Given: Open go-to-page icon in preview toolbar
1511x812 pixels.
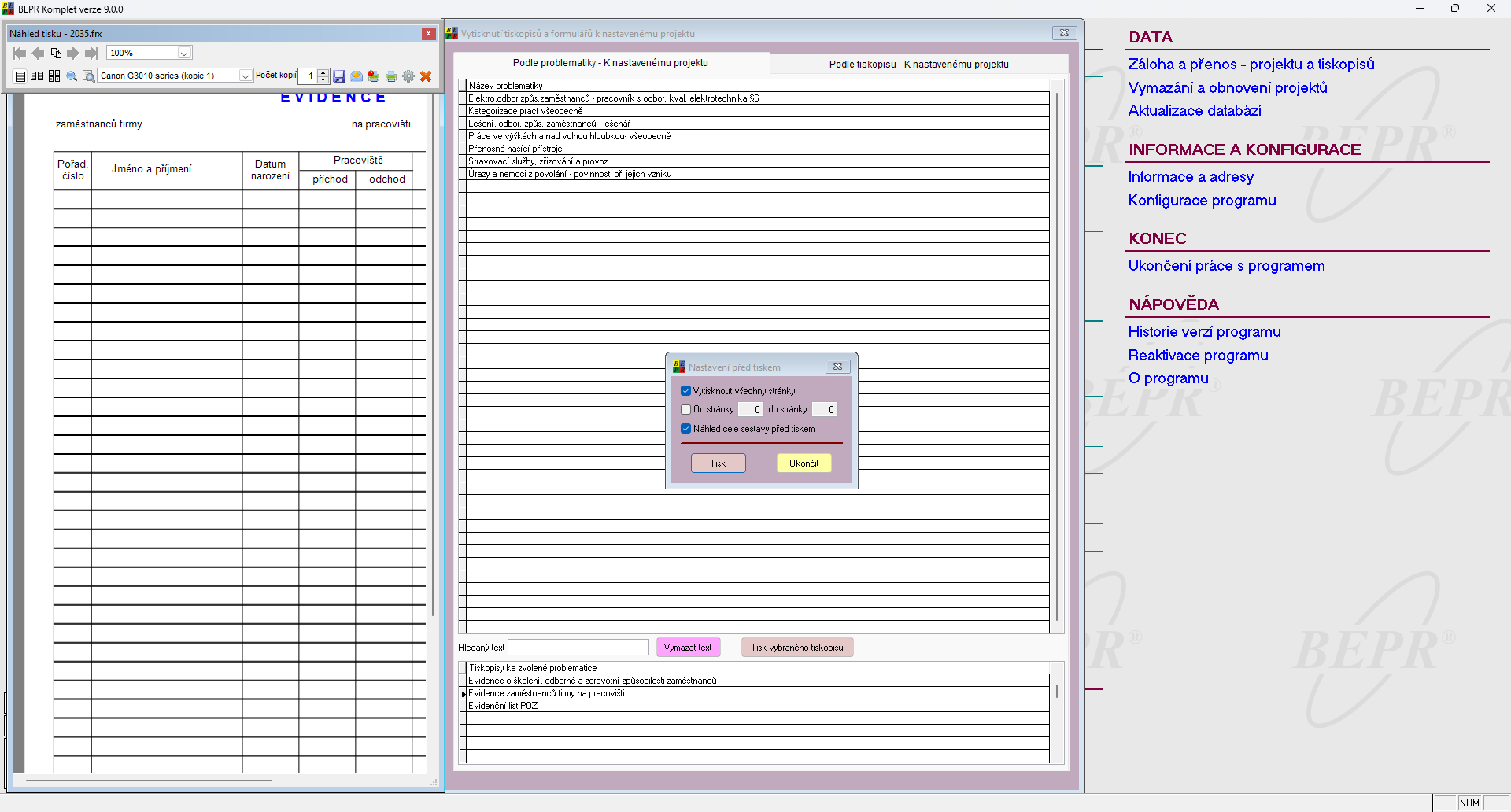Looking at the screenshot, I should click(x=56, y=54).
